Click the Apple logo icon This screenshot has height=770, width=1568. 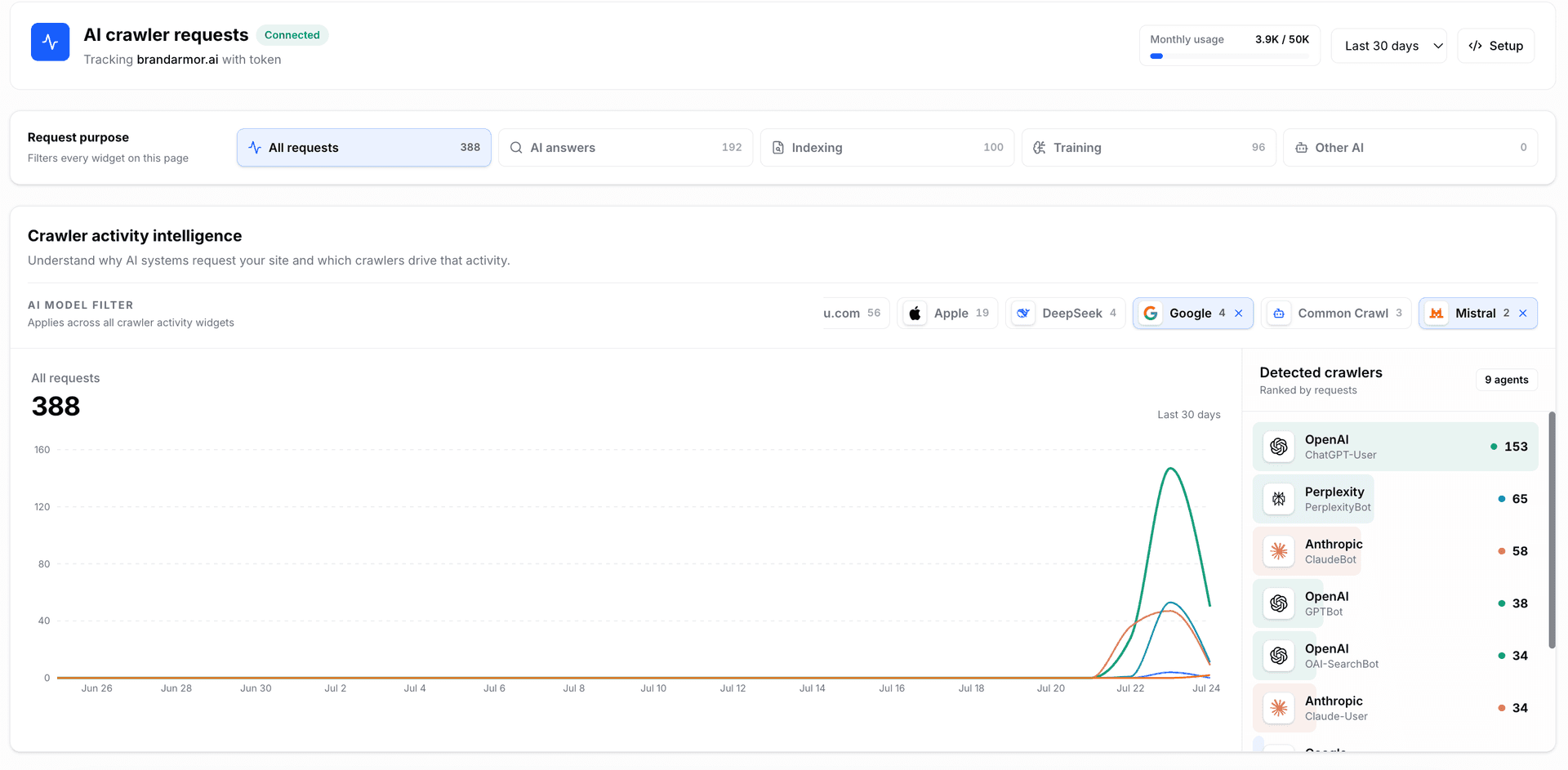[915, 314]
